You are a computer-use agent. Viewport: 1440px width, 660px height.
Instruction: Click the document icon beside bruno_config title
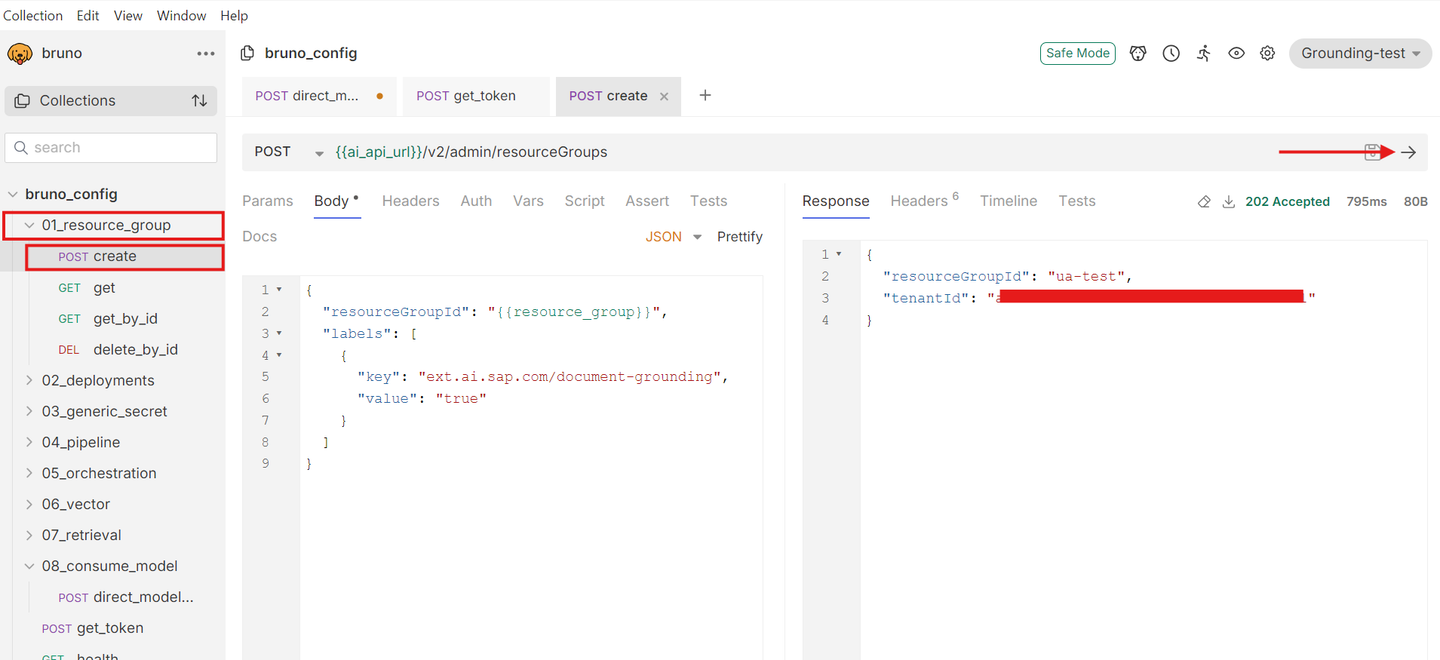coord(248,54)
